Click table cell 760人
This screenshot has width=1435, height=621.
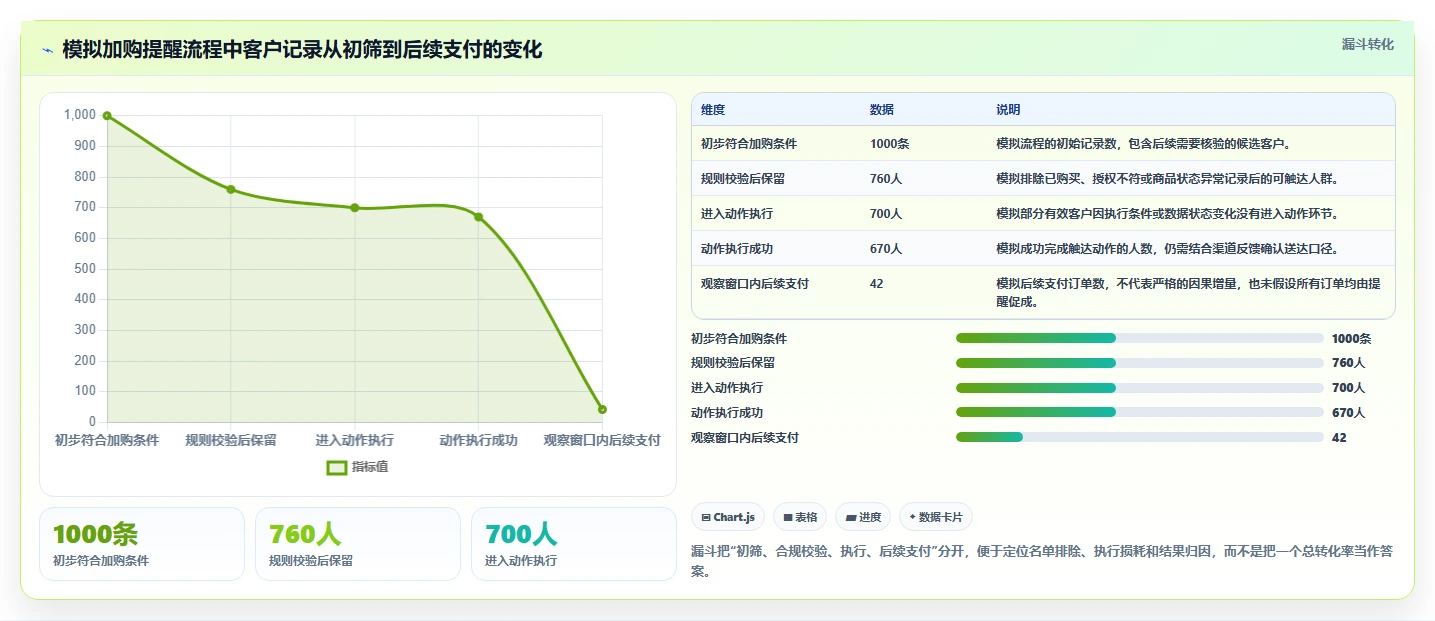(x=886, y=179)
